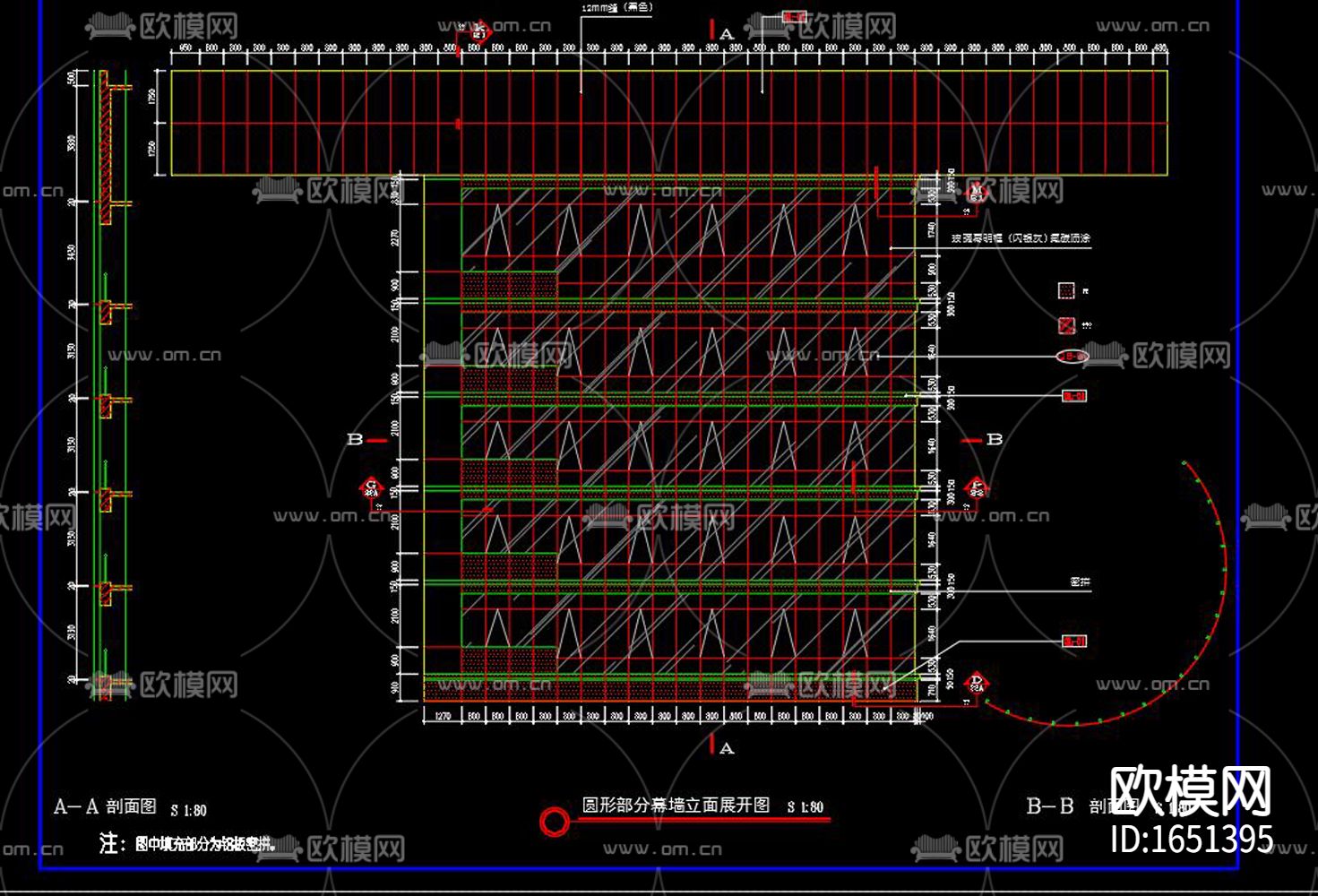1318x896 pixels.
Task: Click the G detail callout marker
Action: click(371, 488)
